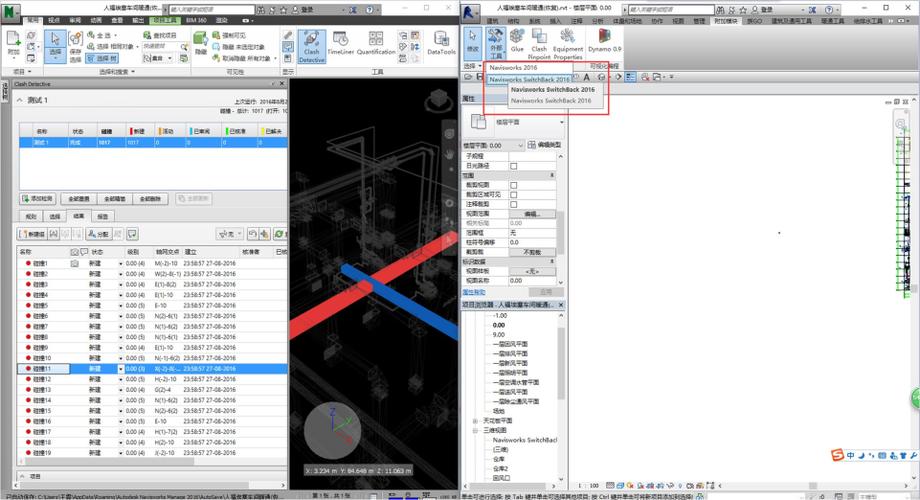Click the 编辑类型 button in Revit properties
The height and width of the screenshot is (500, 920).
pos(544,145)
